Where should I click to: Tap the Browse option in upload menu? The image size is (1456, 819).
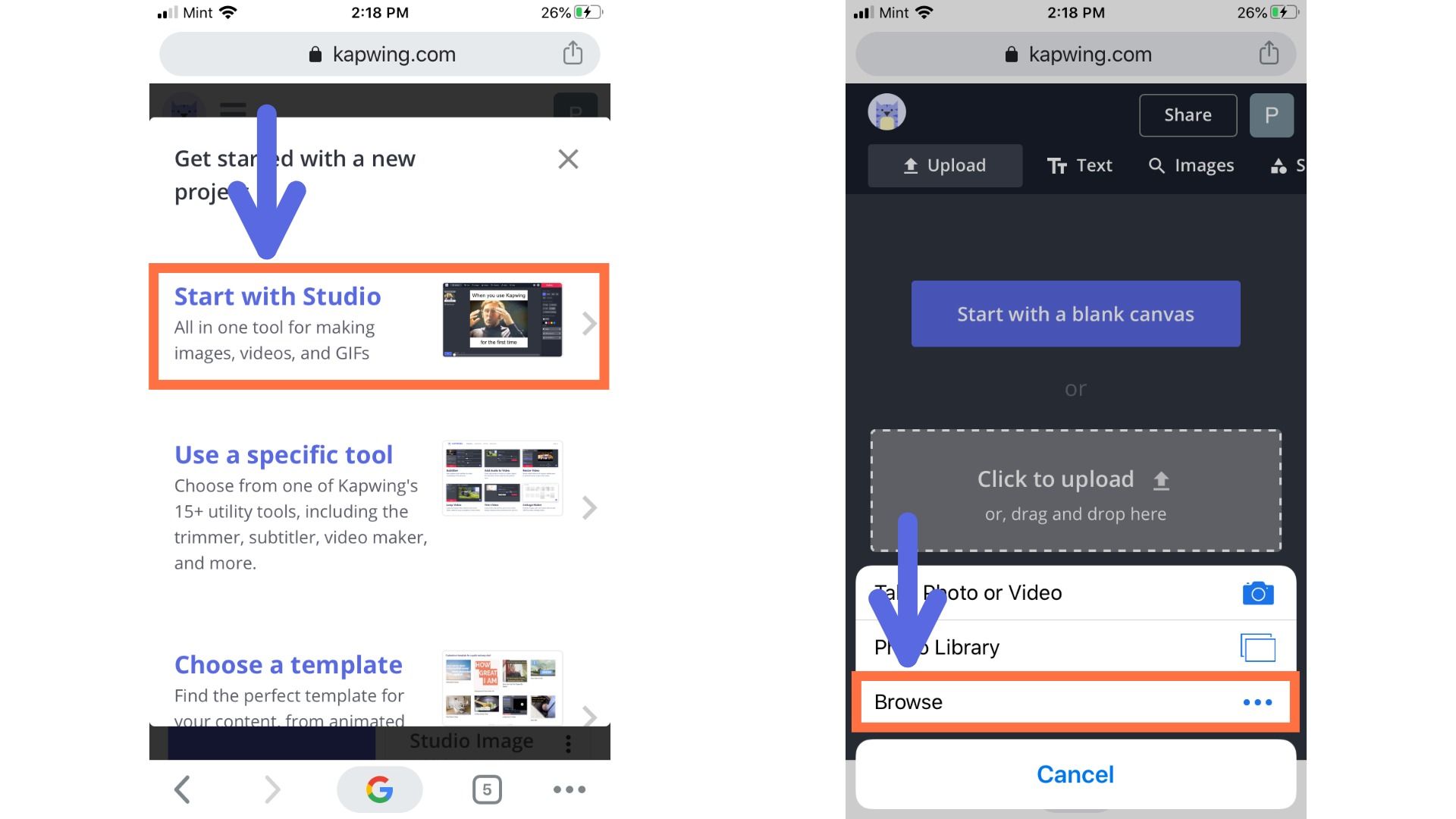pyautogui.click(x=1075, y=702)
